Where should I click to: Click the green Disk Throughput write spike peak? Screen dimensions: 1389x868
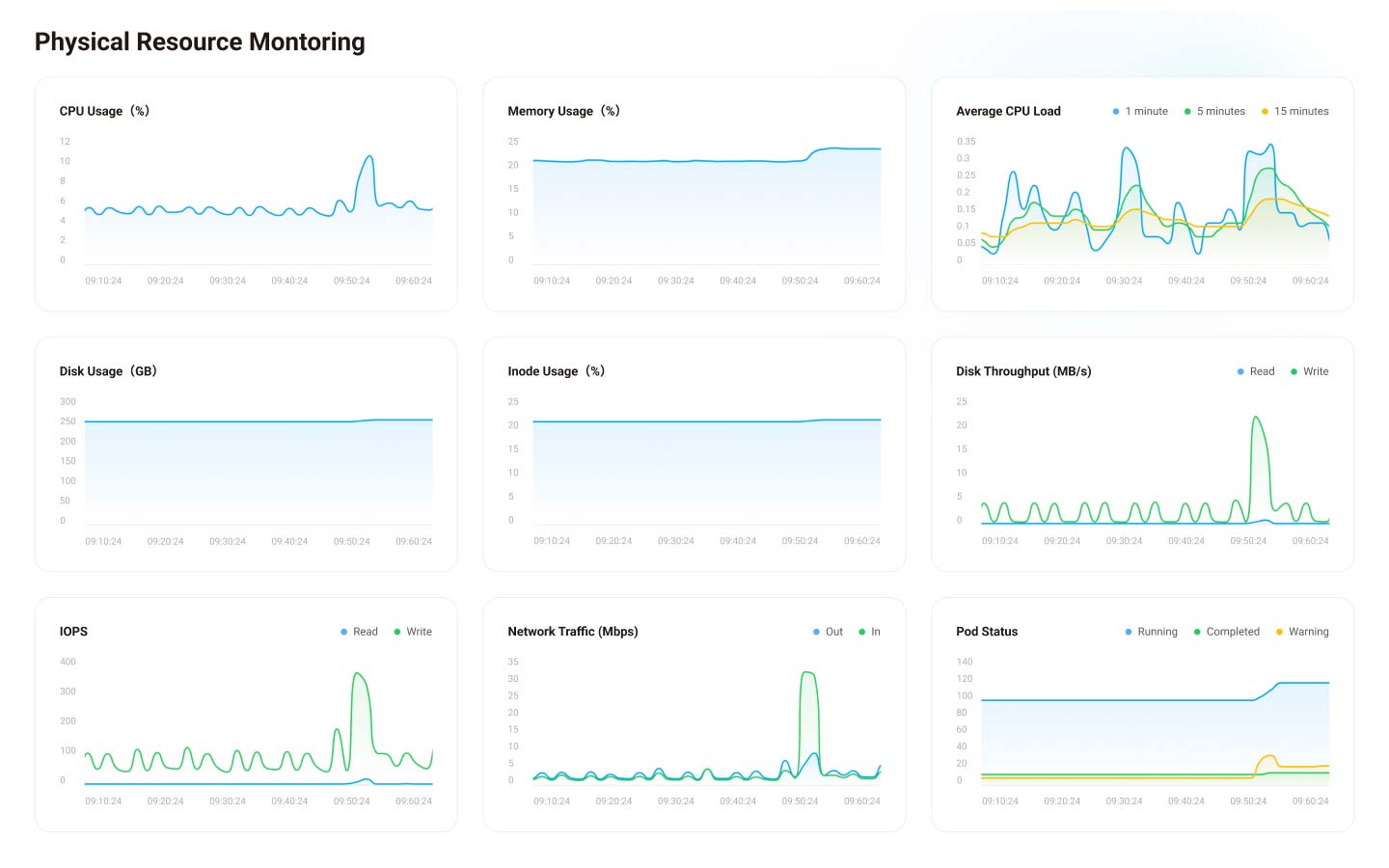tap(1255, 418)
